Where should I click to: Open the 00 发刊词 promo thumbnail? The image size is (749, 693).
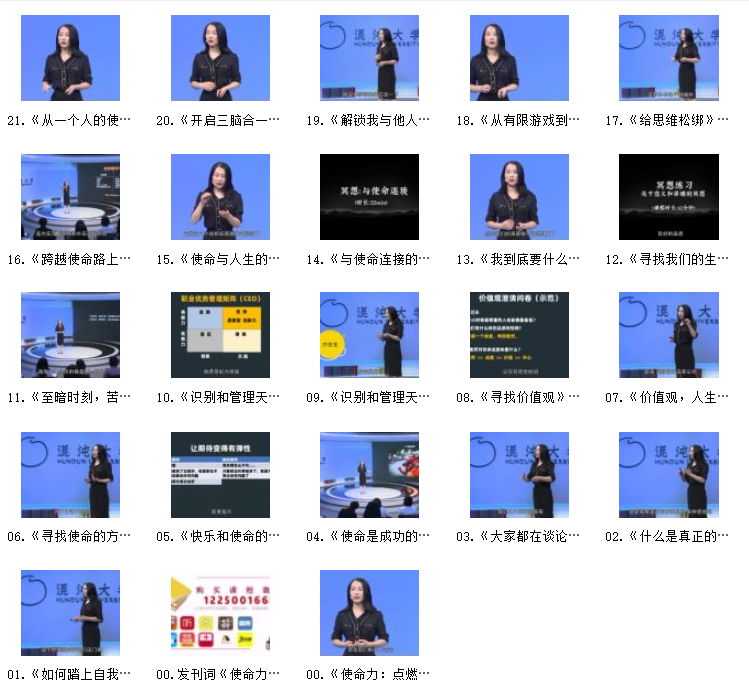(x=220, y=613)
